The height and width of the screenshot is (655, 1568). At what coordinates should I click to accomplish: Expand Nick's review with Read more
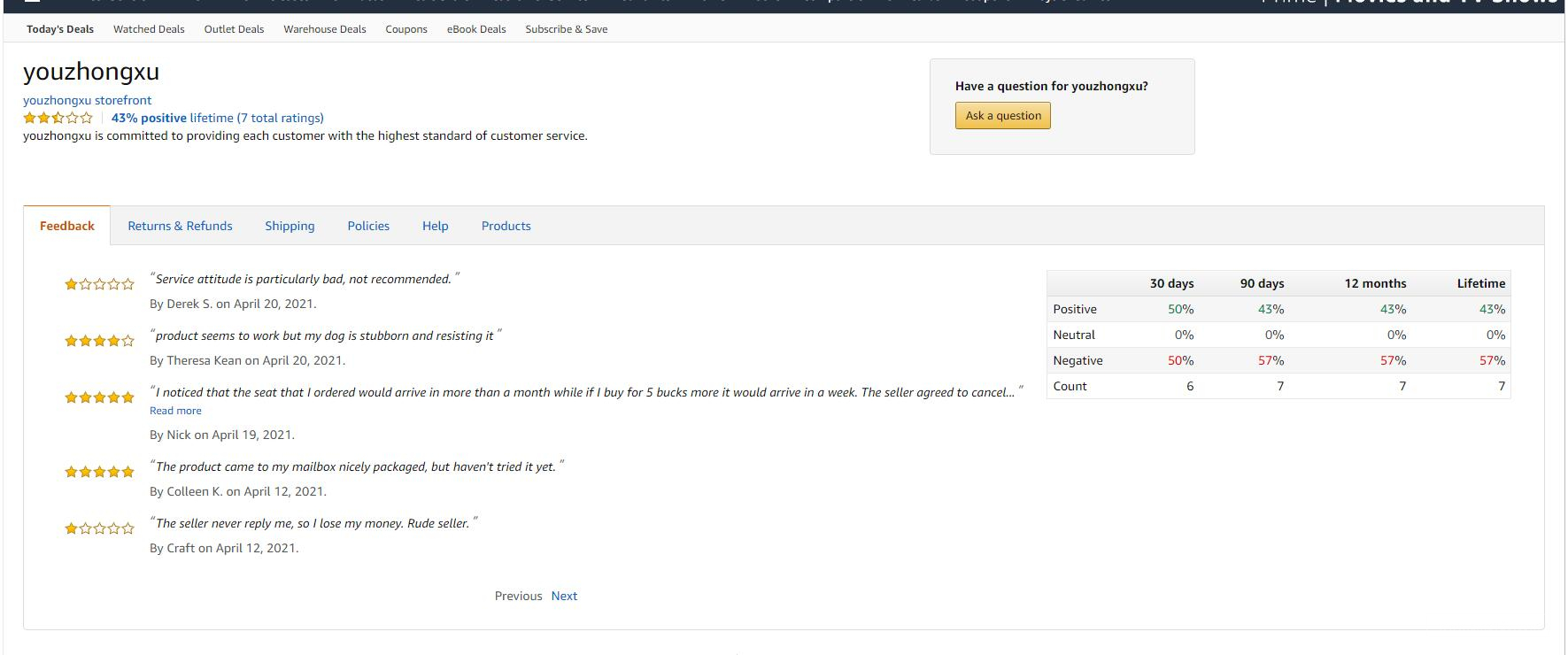[x=175, y=411]
